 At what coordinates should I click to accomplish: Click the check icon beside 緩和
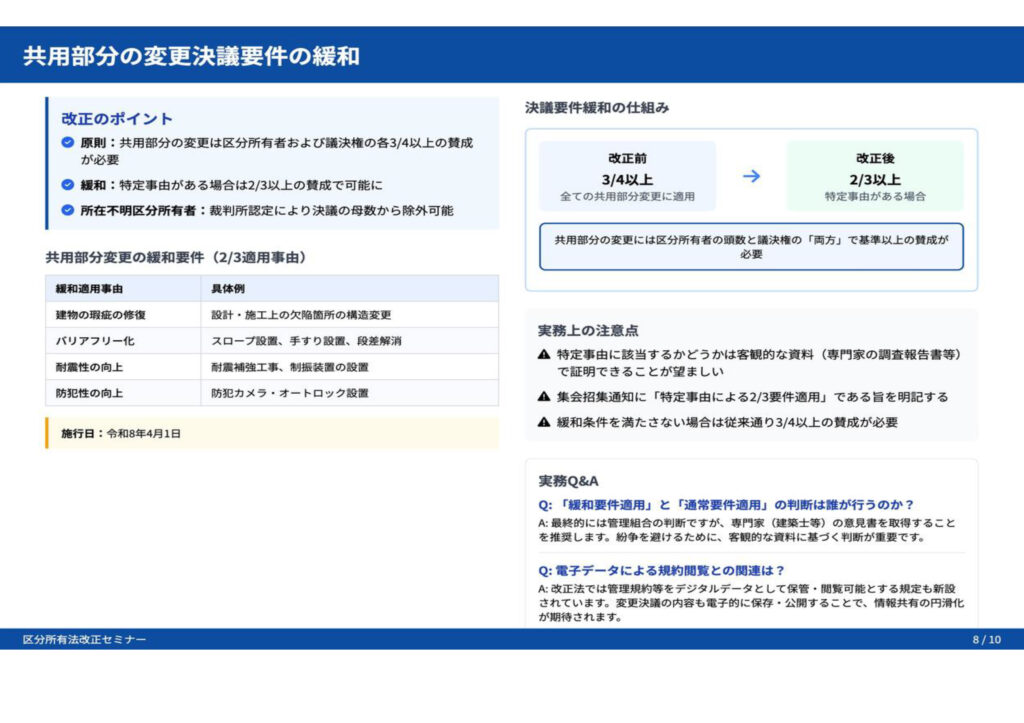click(68, 185)
